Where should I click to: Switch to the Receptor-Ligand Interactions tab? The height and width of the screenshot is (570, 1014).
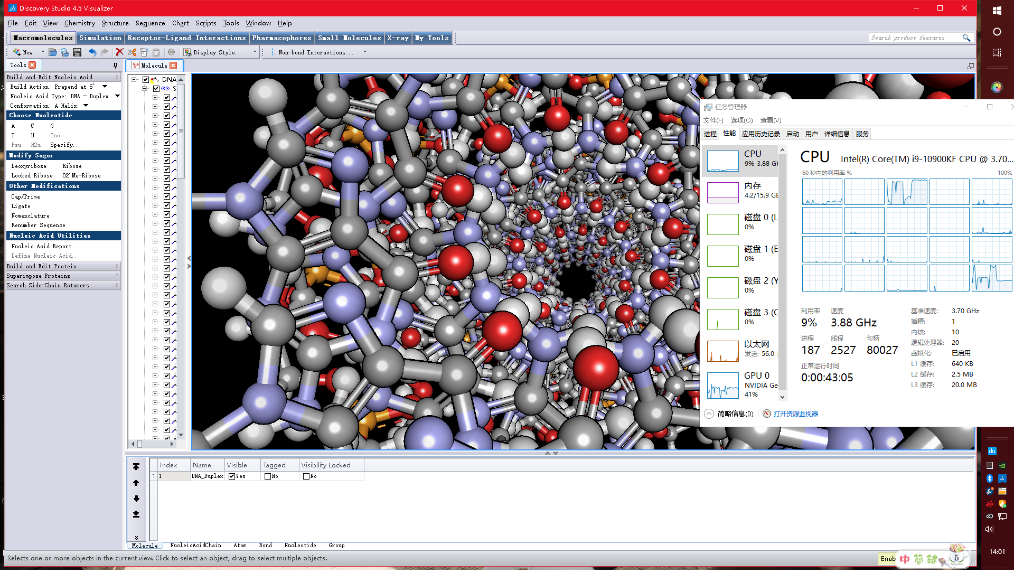pos(187,38)
